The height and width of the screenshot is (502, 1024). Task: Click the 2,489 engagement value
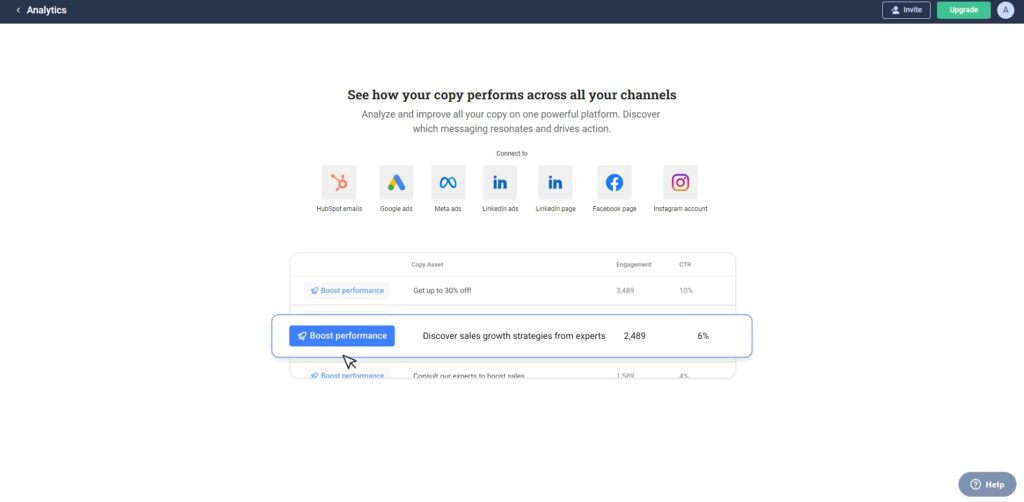click(635, 336)
